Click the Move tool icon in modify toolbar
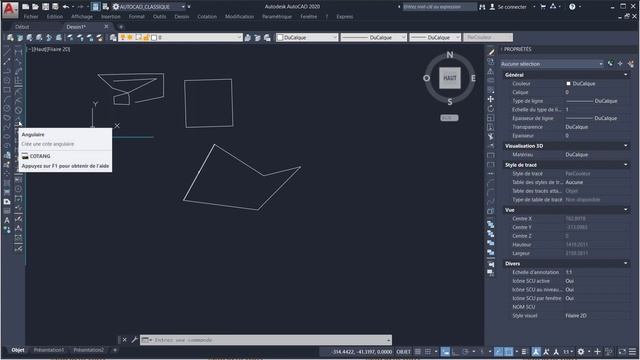 pyautogui.click(x=491, y=99)
